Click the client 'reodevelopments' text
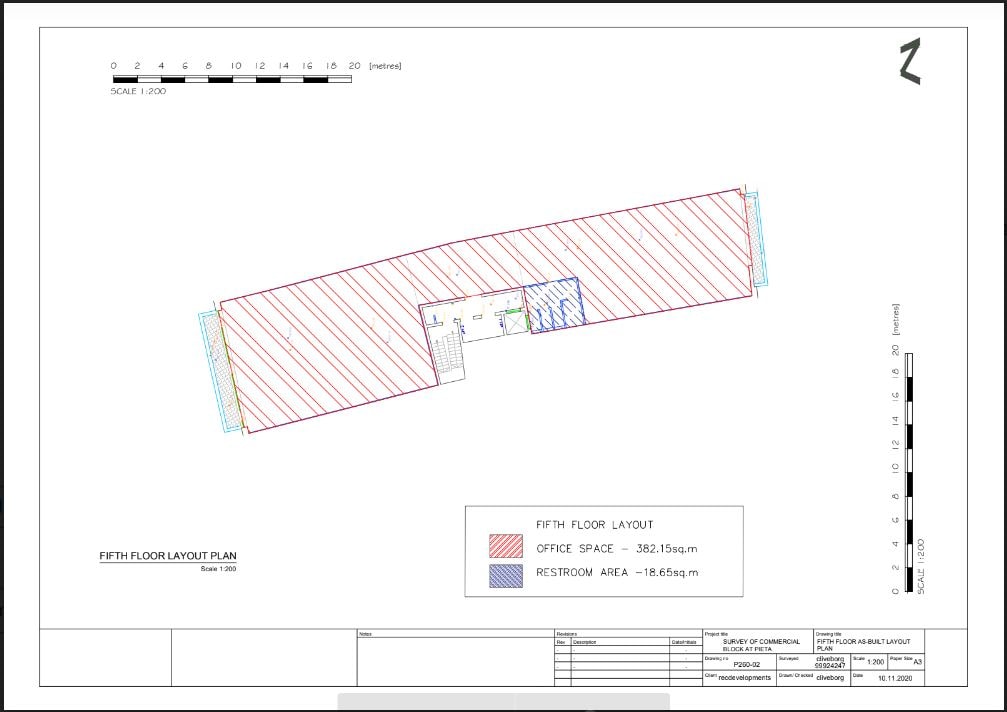 click(x=744, y=678)
